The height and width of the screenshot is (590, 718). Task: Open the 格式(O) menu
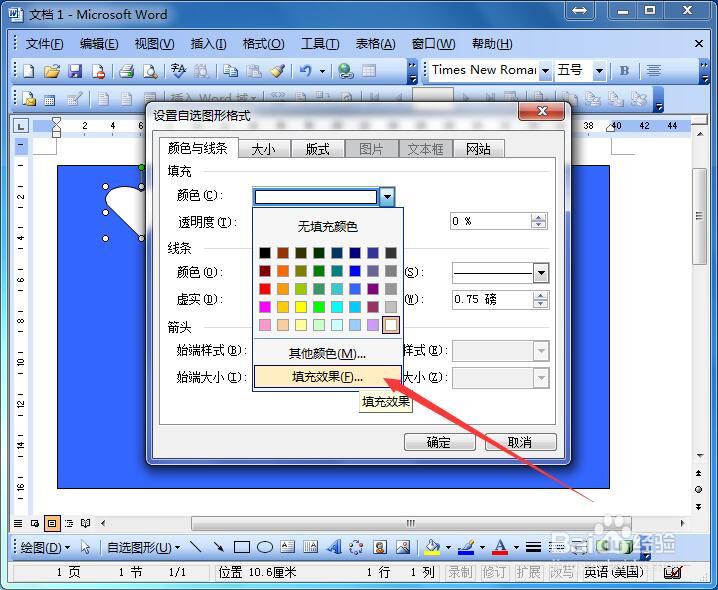263,44
